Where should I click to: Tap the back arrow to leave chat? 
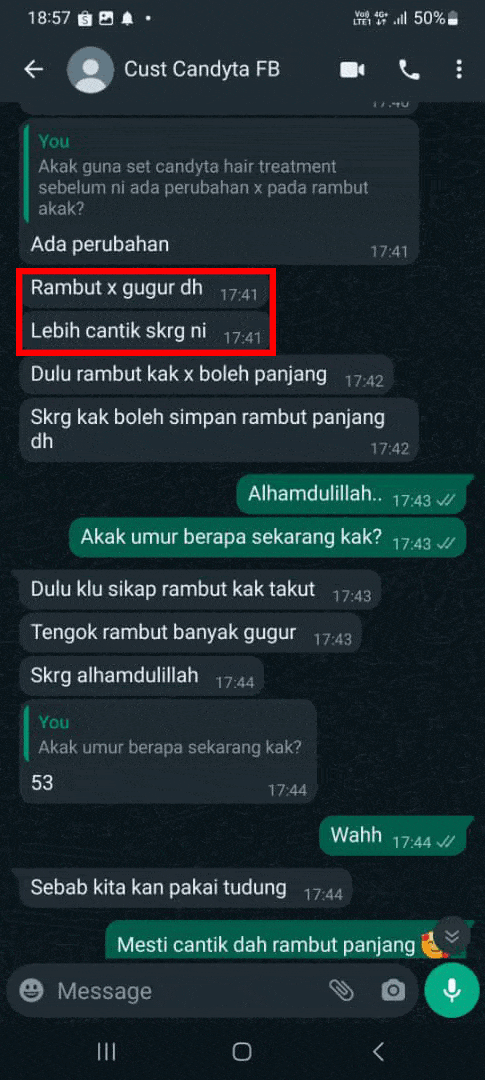(x=33, y=69)
